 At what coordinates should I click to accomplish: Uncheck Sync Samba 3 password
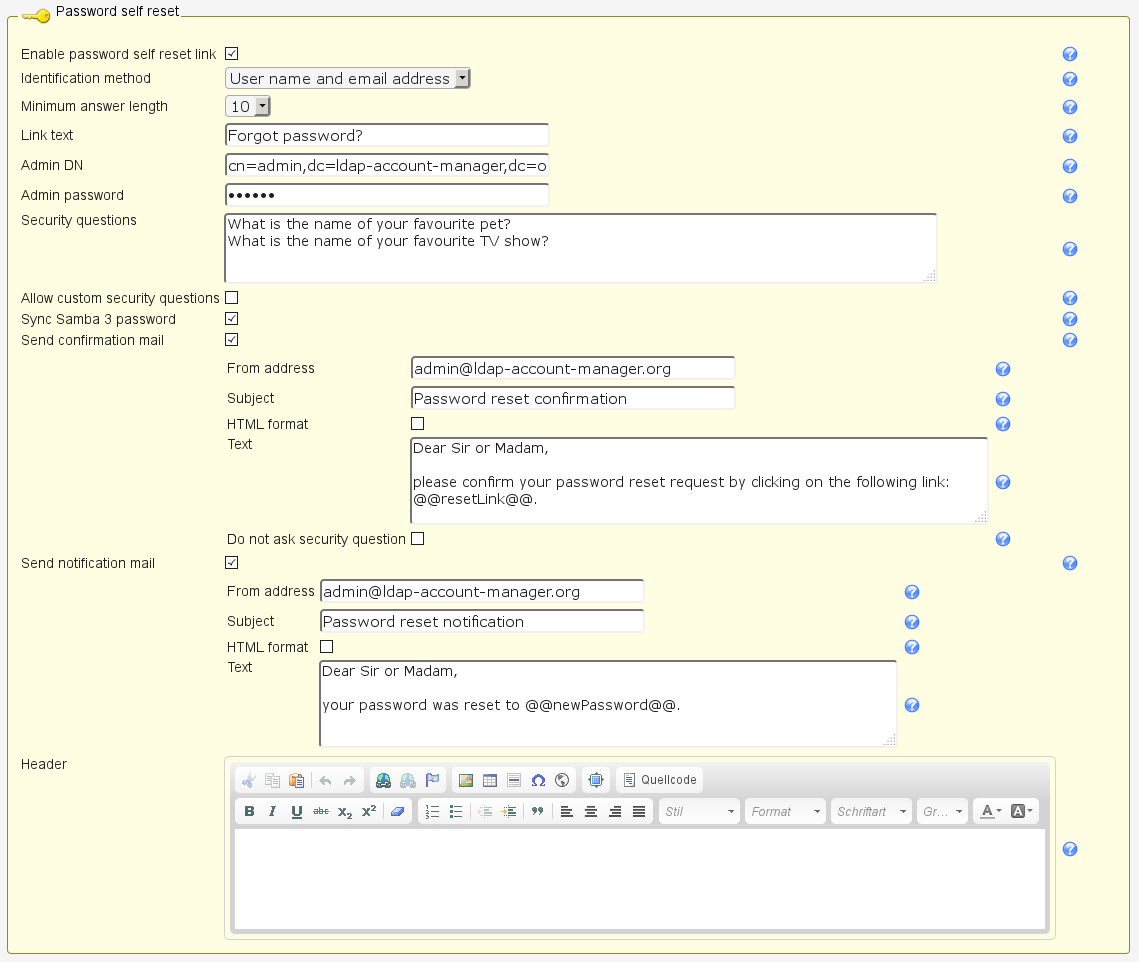(232, 319)
